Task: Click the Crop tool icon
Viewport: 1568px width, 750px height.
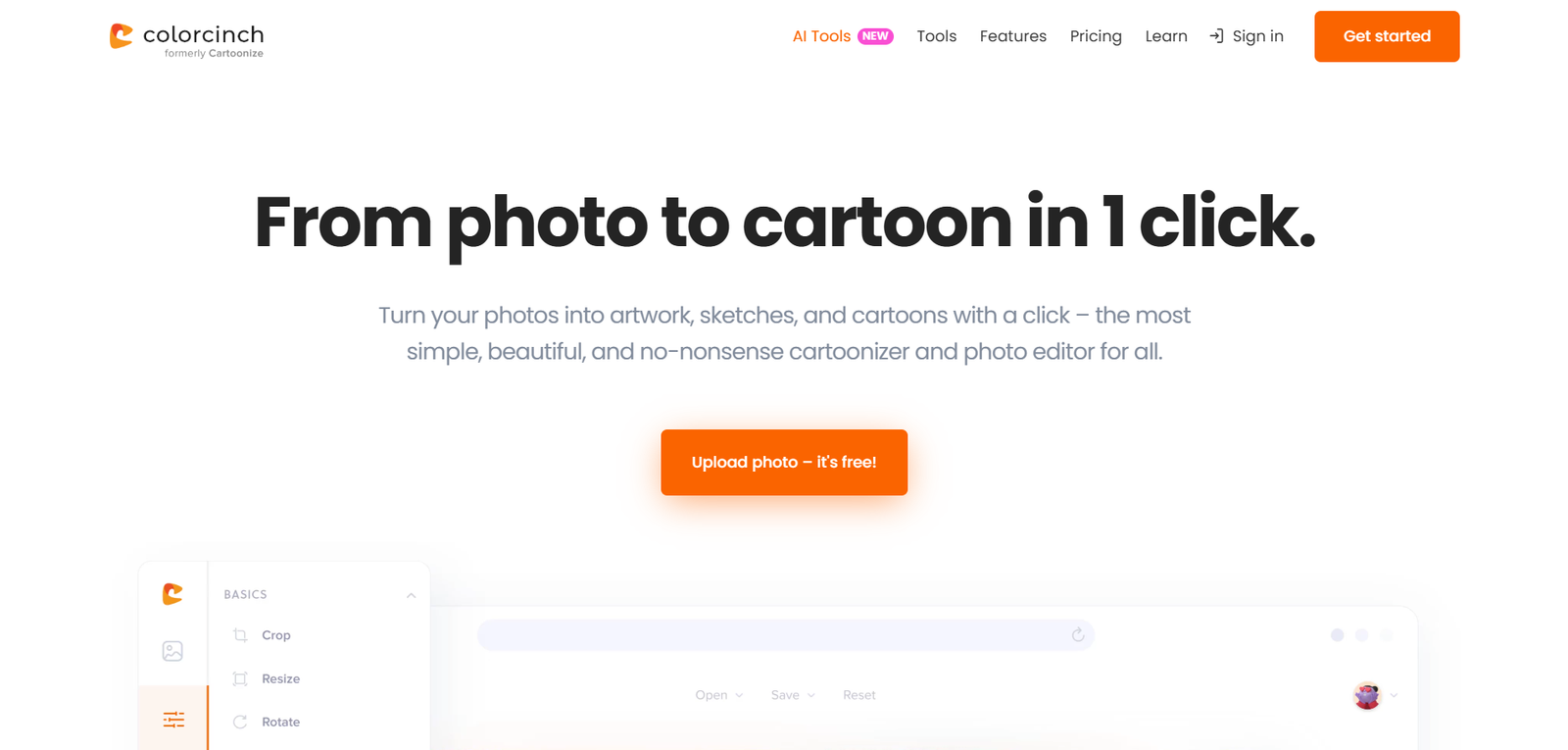Action: [240, 635]
